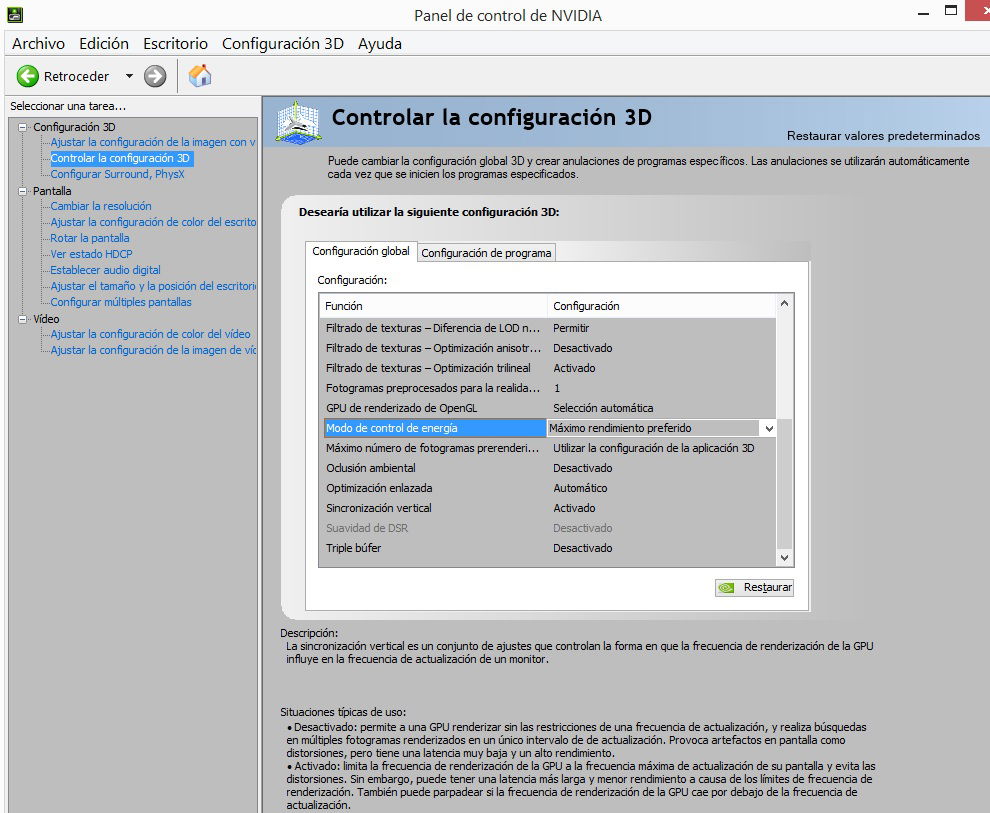Select the Sincronización vertical setting row

tap(549, 508)
